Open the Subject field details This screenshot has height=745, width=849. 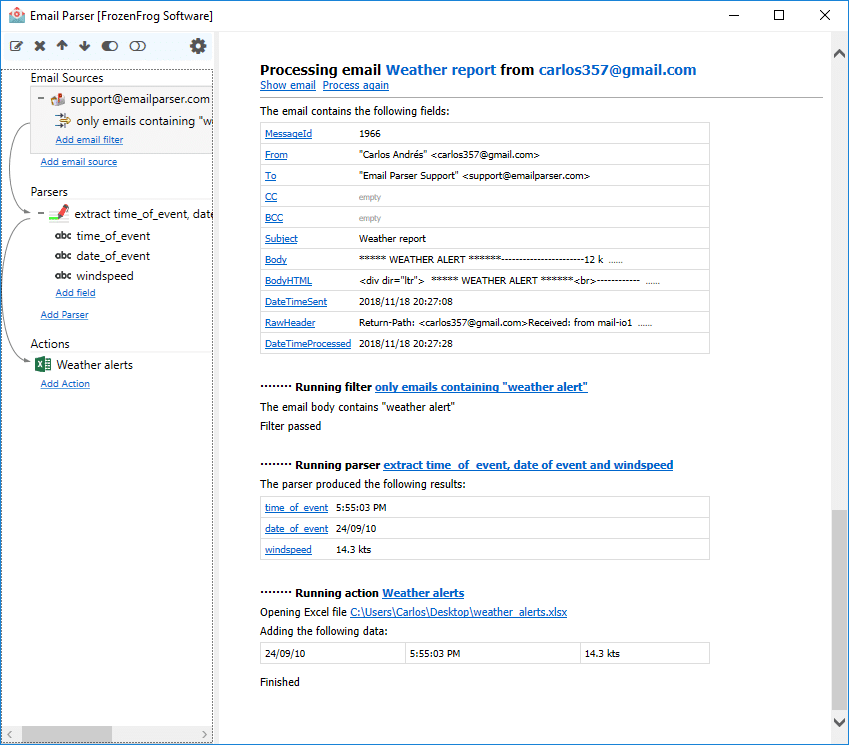pyautogui.click(x=280, y=238)
